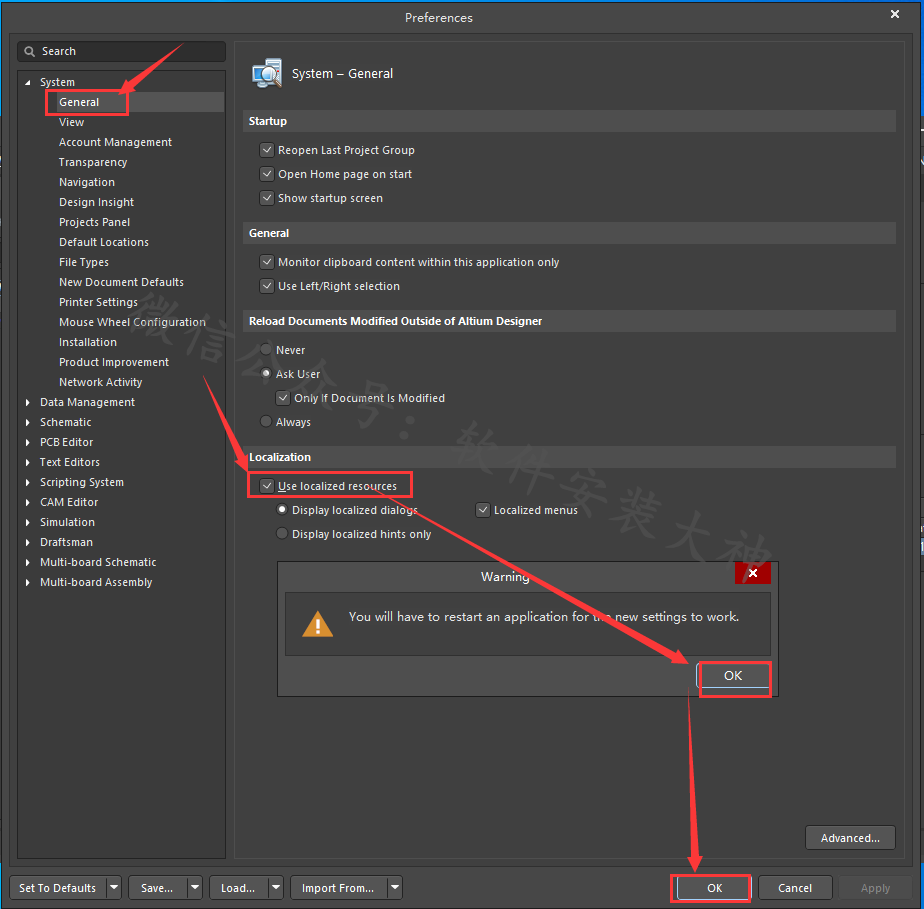
Task: Toggle Use localized resources checkbox
Action: tap(267, 486)
